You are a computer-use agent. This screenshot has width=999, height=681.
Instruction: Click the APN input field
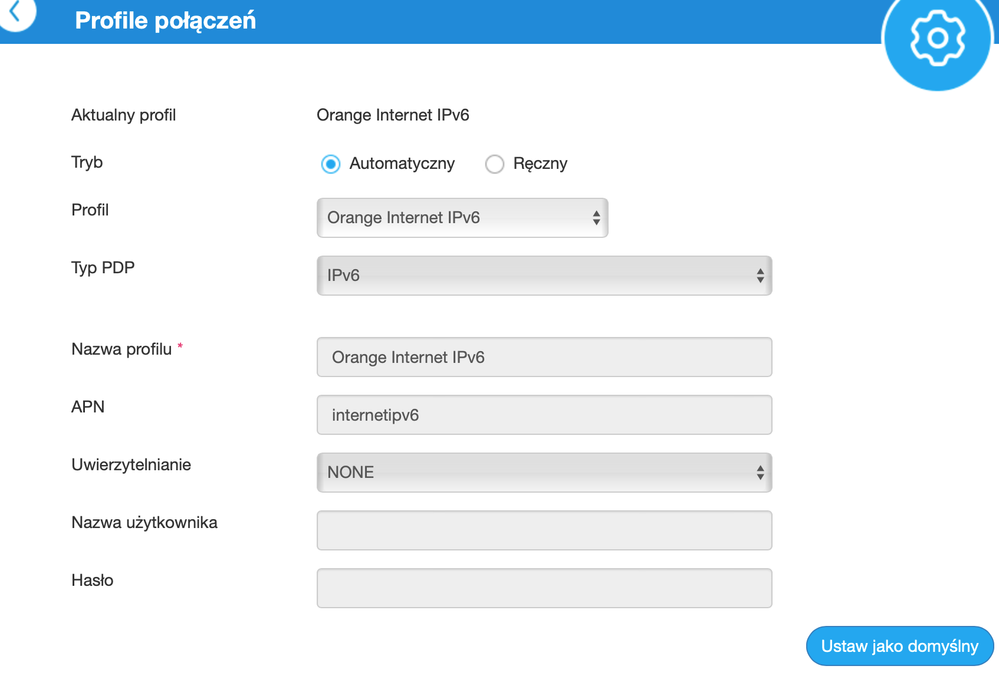[x=544, y=415]
